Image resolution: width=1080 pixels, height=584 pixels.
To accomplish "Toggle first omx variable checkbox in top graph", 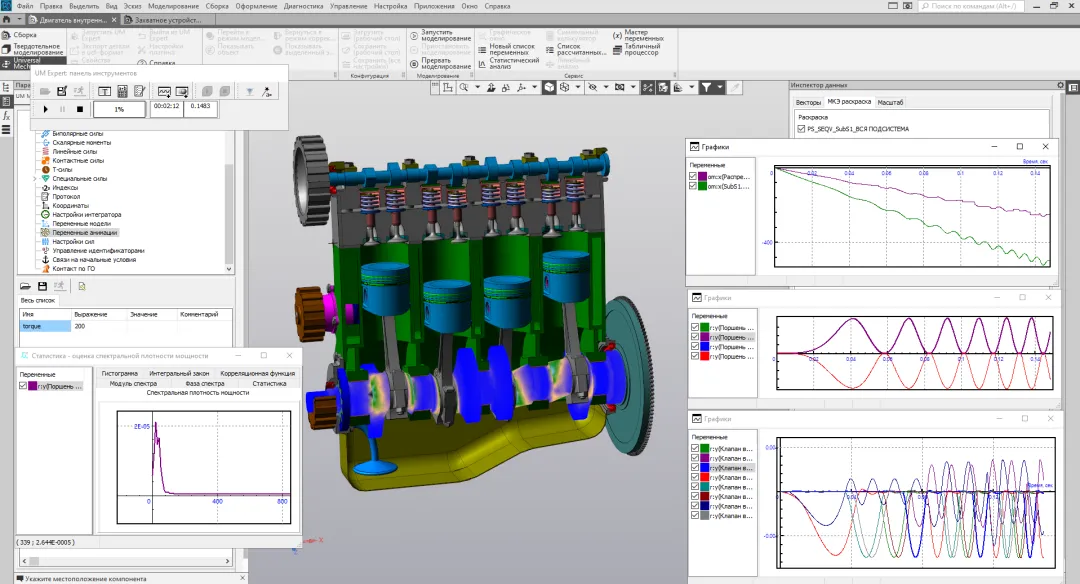I will click(x=694, y=176).
